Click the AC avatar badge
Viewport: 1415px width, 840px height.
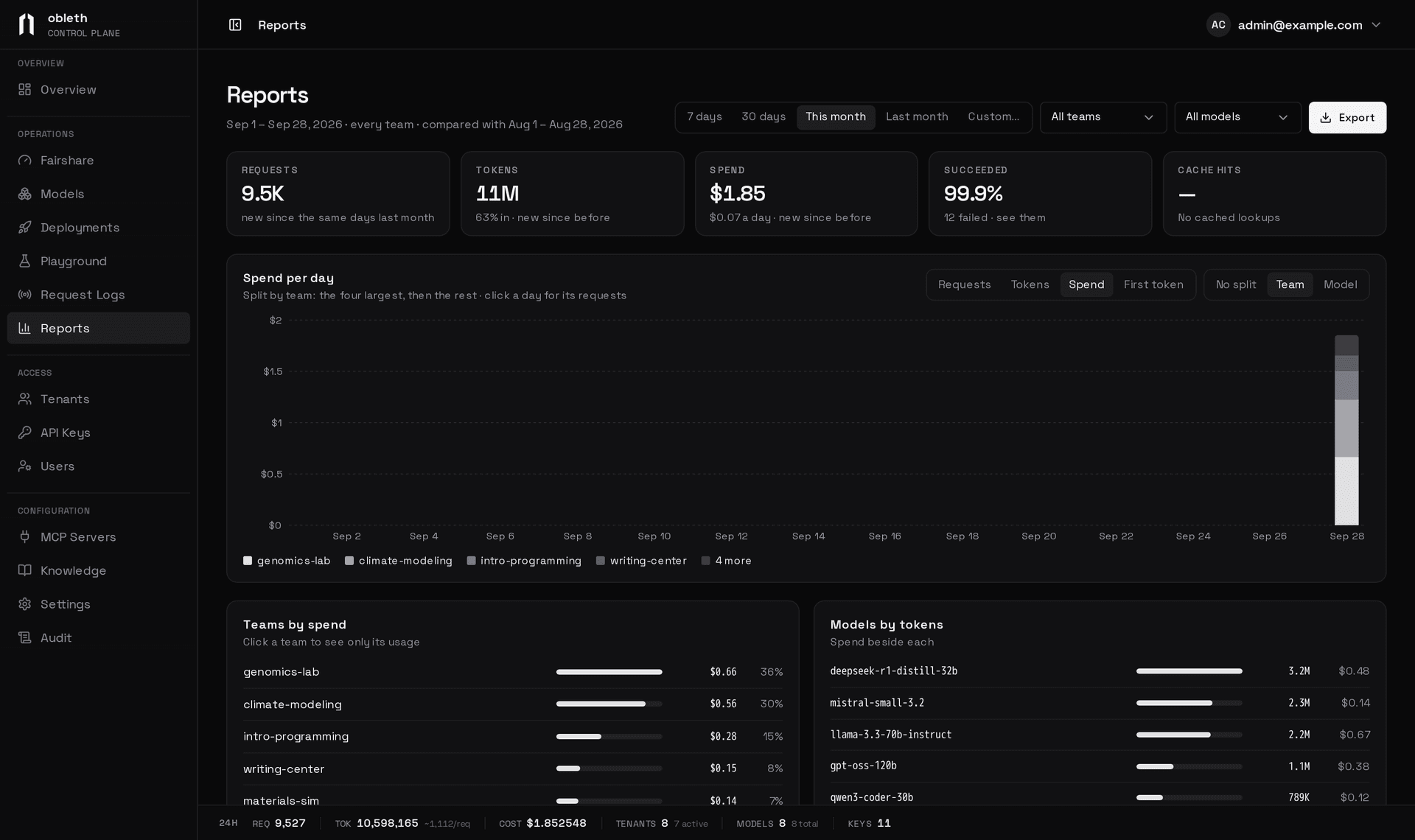point(1218,25)
